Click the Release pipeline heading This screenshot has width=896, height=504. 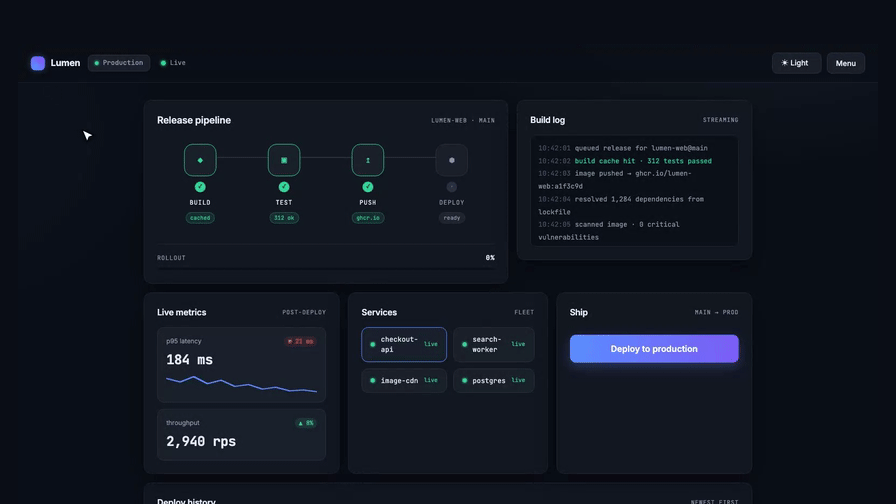(194, 120)
